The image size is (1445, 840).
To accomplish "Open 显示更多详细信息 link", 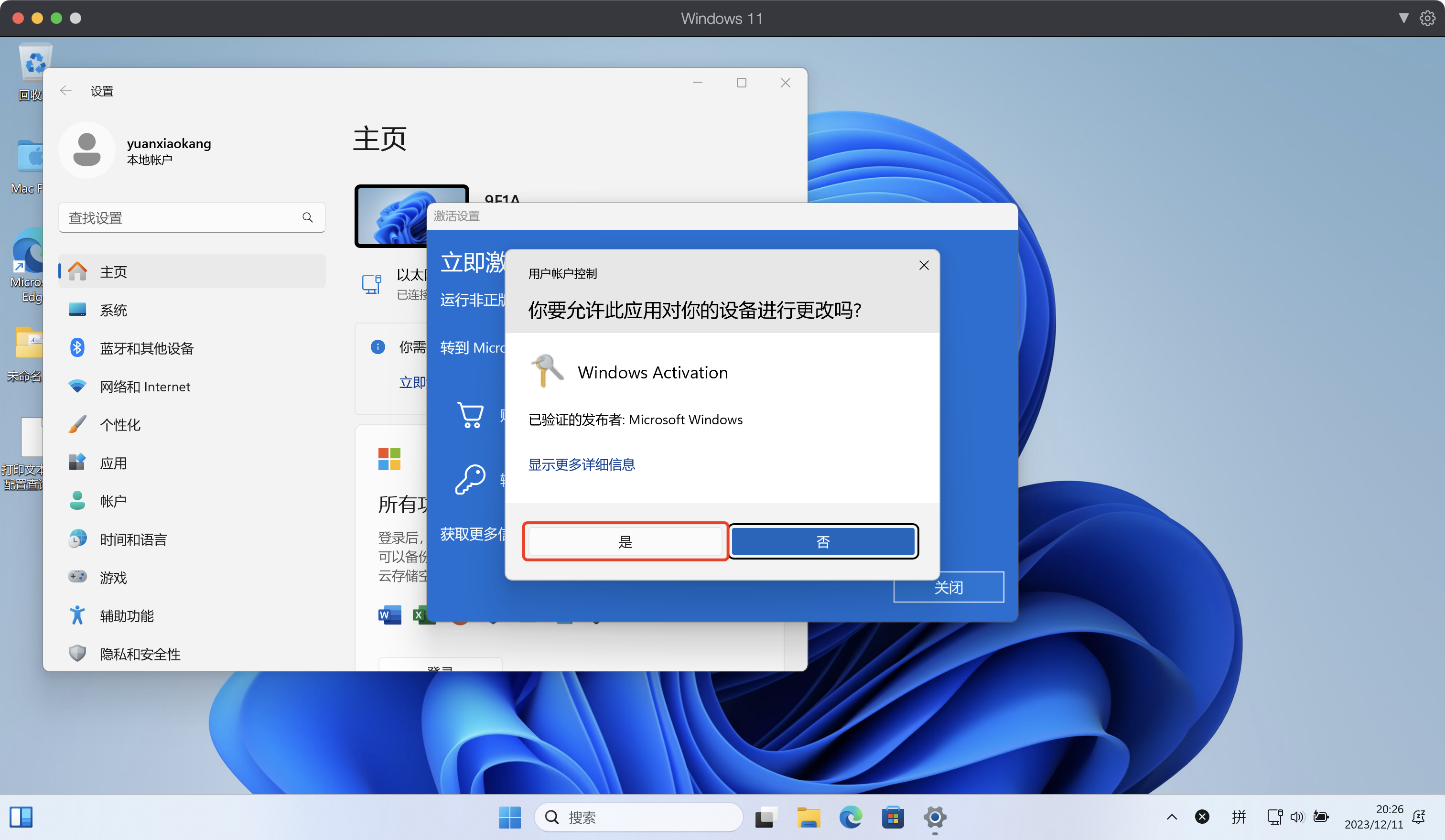I will (x=582, y=464).
